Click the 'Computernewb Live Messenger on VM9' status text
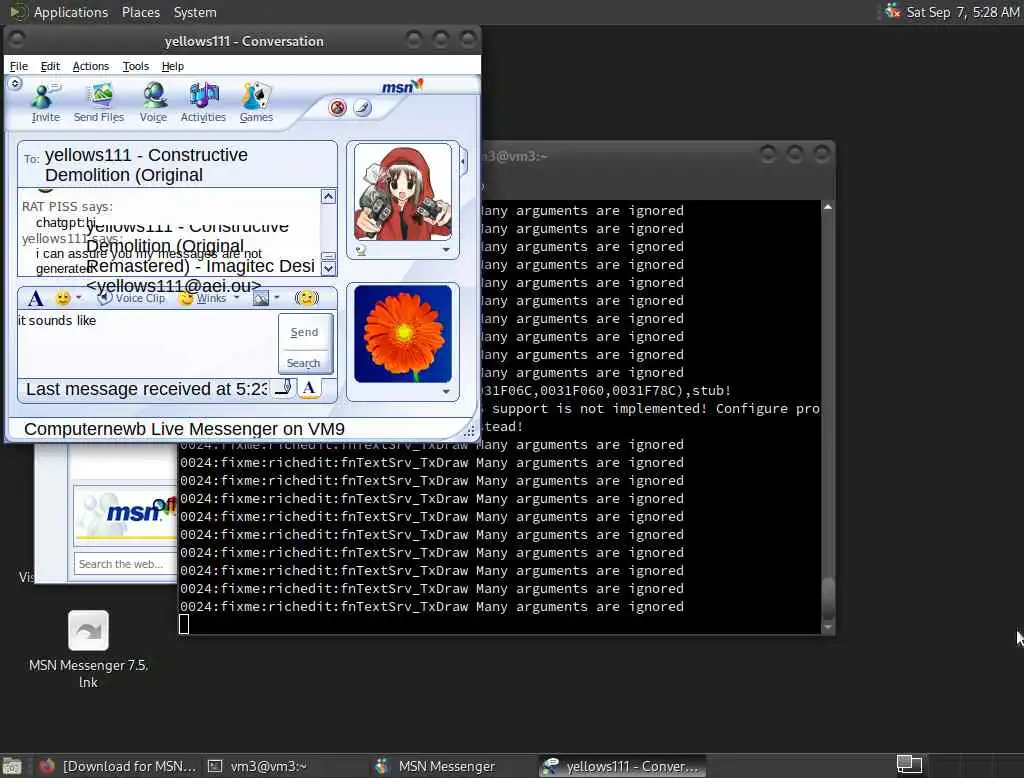Viewport: 1024px width, 778px height. coord(184,429)
